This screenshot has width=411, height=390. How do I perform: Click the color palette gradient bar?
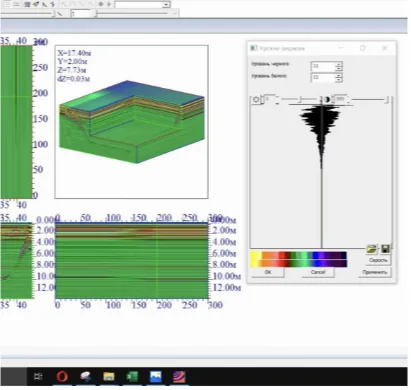(x=298, y=259)
